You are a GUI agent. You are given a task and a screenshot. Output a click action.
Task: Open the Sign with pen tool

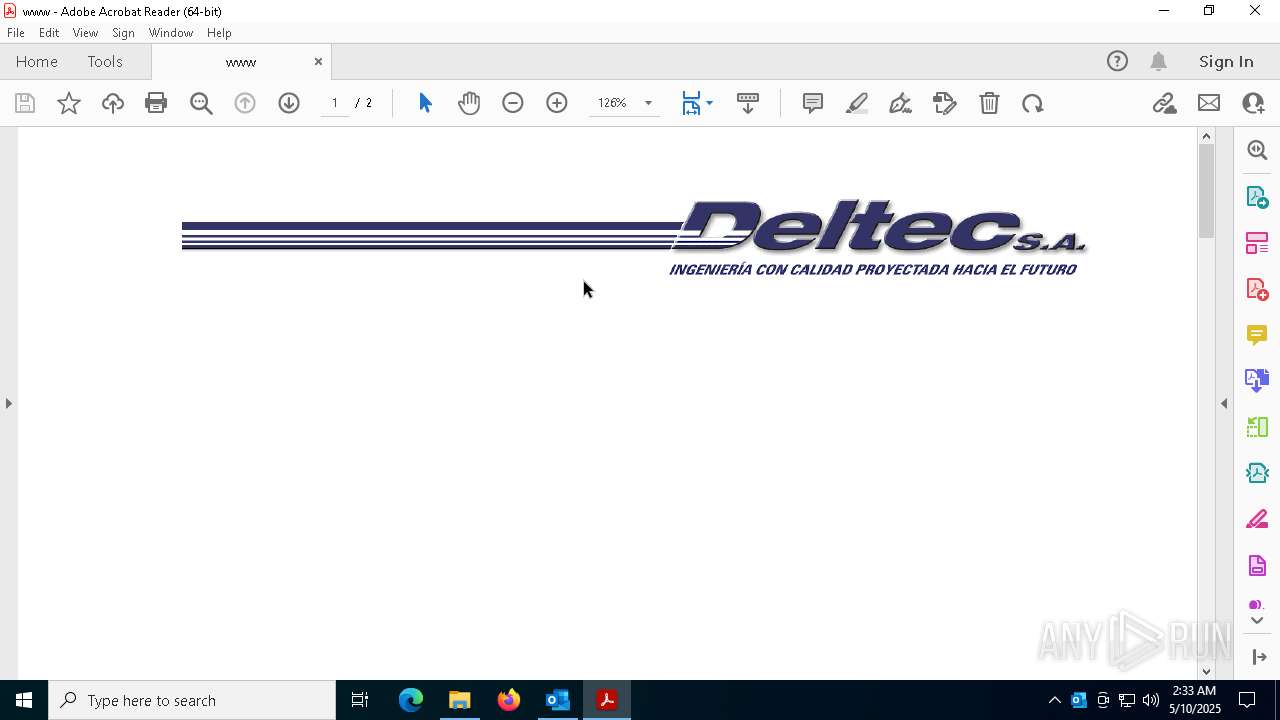(x=900, y=103)
